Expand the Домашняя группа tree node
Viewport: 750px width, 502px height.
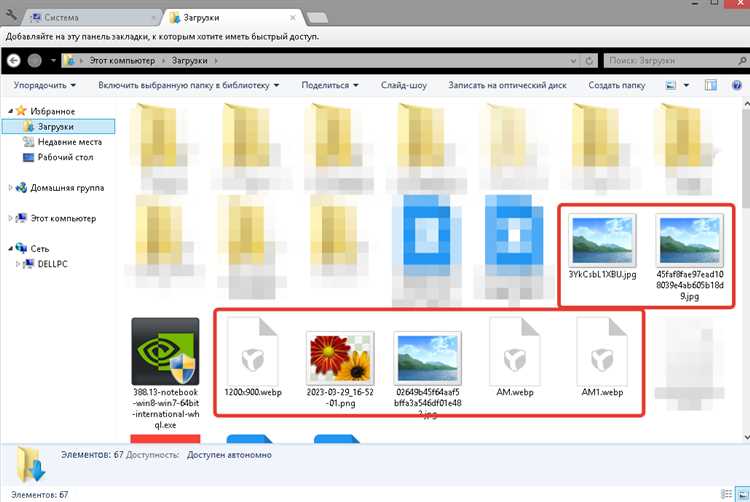11,188
